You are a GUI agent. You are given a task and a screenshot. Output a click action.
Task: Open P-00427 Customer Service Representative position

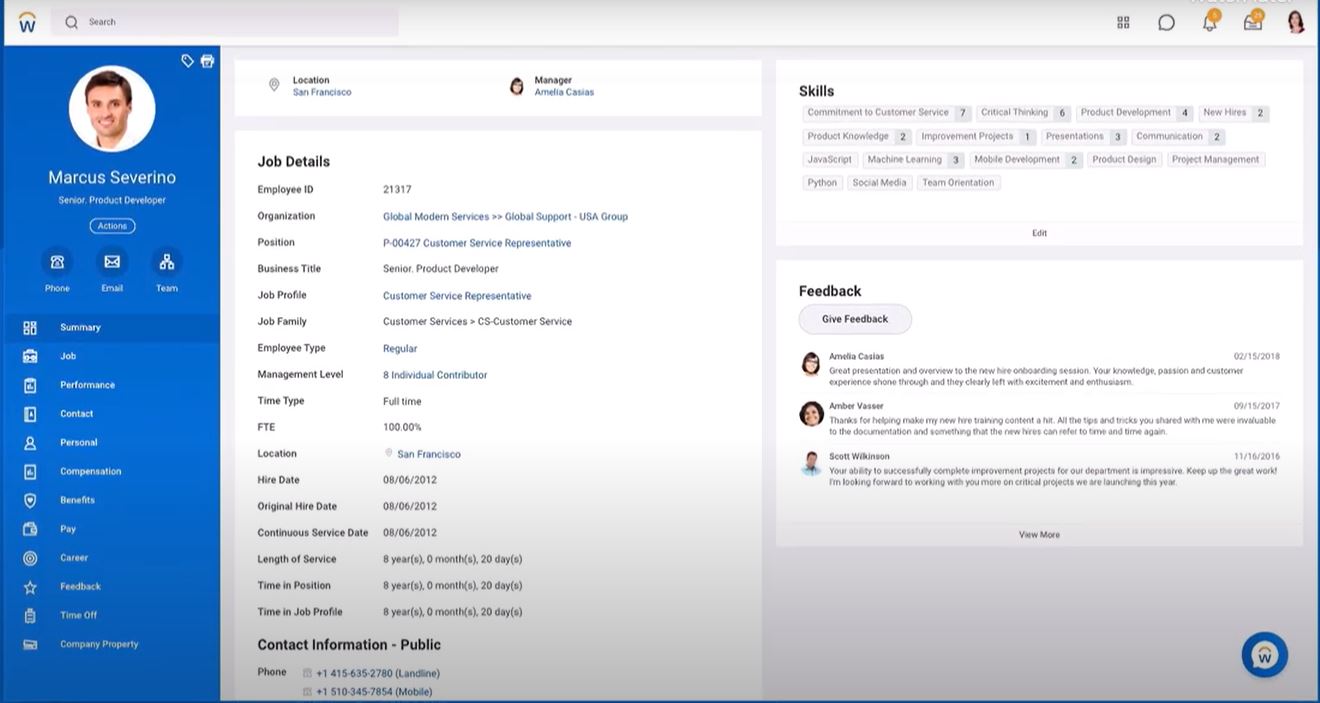click(477, 243)
